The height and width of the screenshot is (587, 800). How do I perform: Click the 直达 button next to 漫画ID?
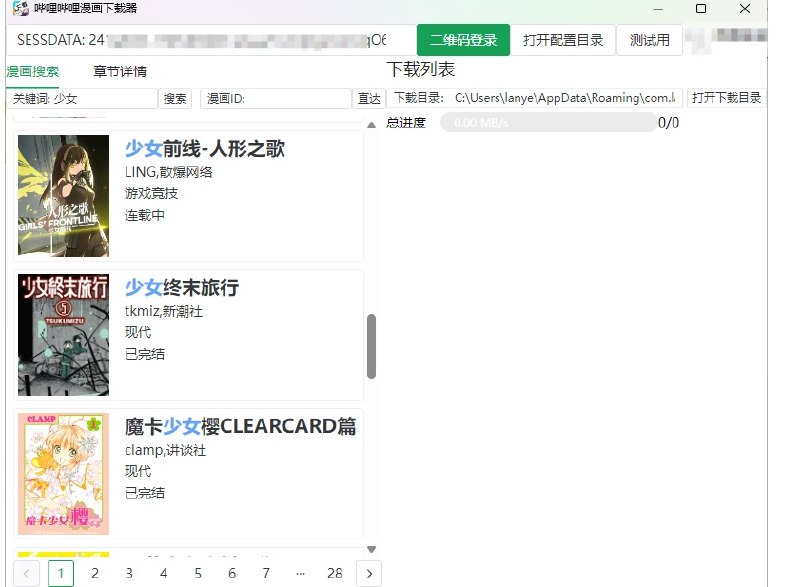tap(369, 98)
